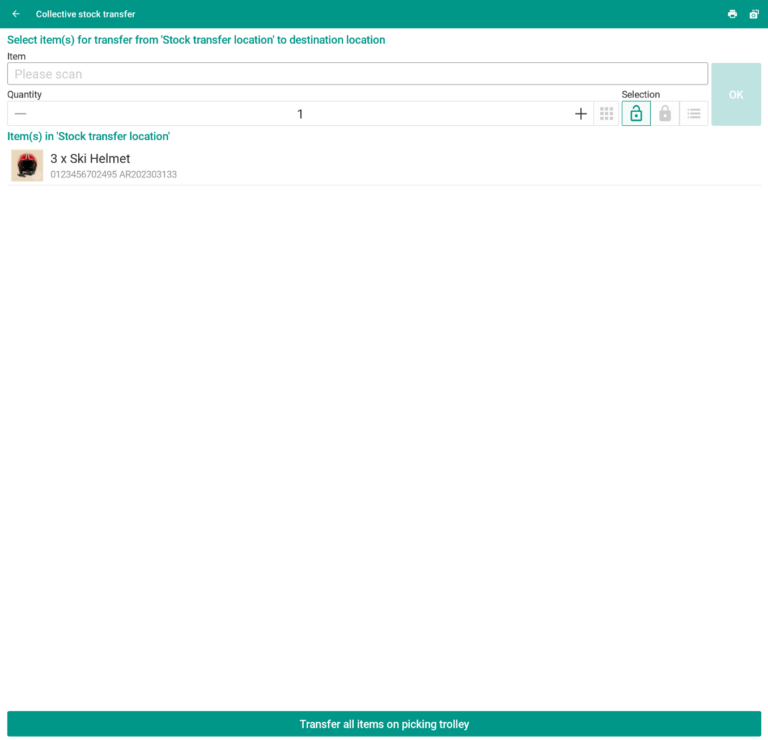Click the 'Please scan' item field
Viewport: 768px width, 740px height.
tap(357, 74)
